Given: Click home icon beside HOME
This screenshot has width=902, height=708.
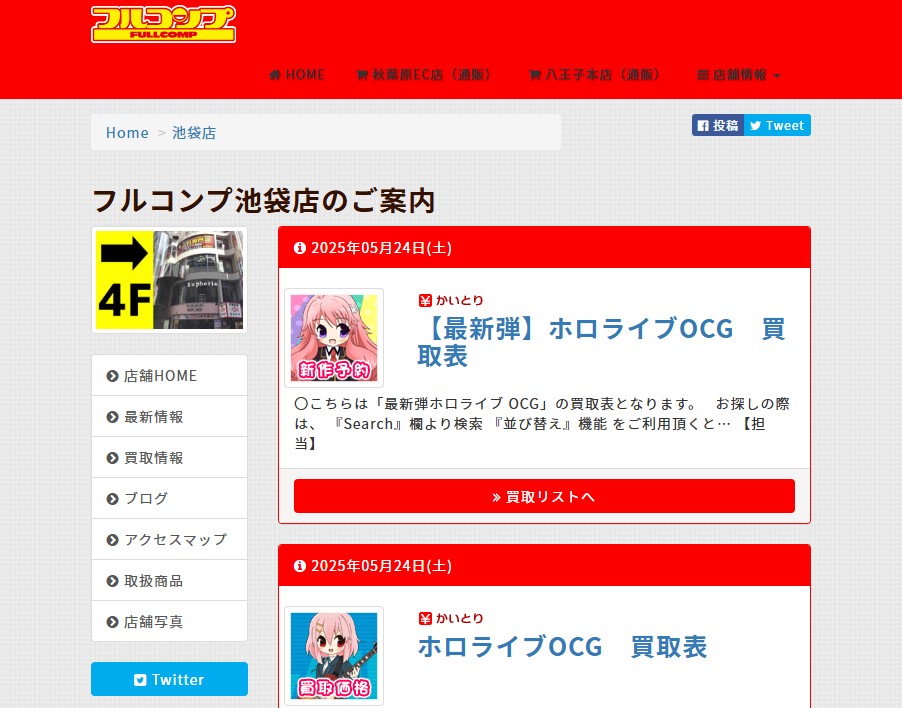Looking at the screenshot, I should (x=274, y=75).
